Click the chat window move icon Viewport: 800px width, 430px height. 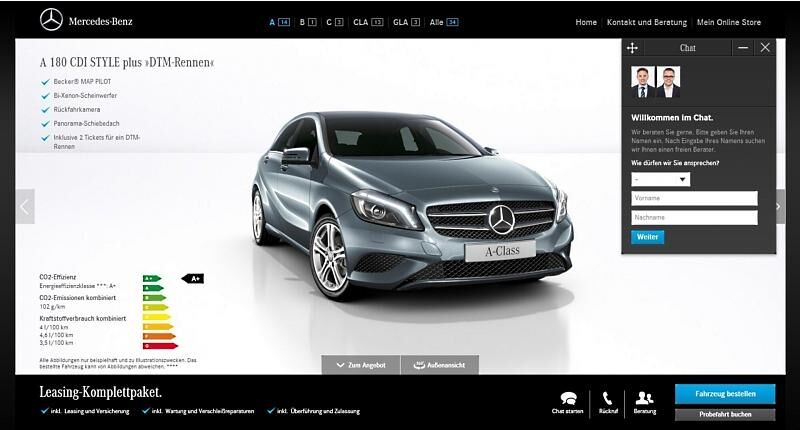[x=632, y=48]
